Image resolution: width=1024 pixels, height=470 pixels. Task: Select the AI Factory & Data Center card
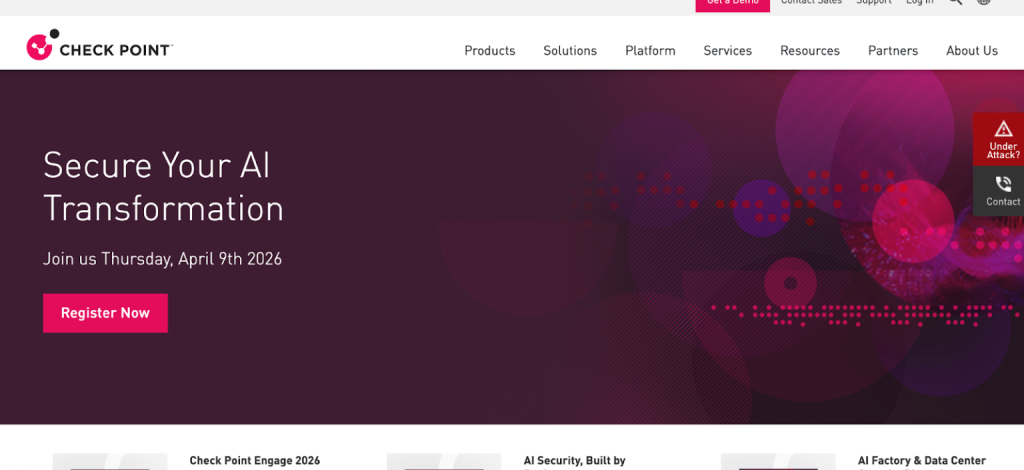click(x=921, y=461)
